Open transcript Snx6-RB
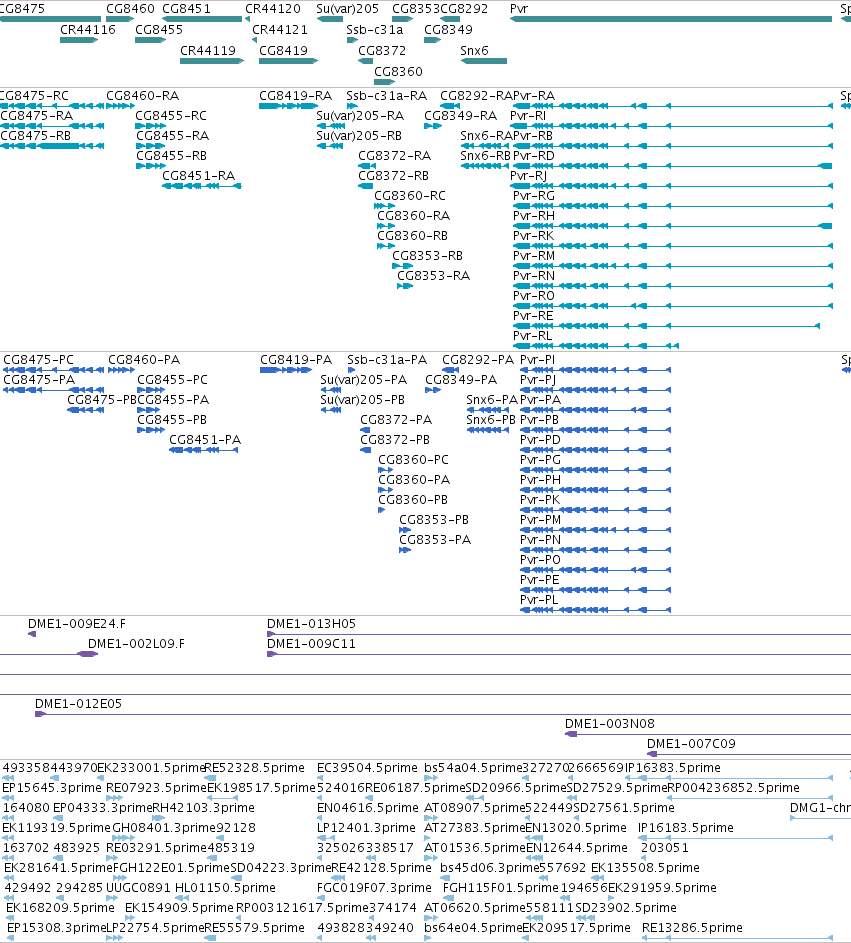This screenshot has height=943, width=851. coord(485,166)
